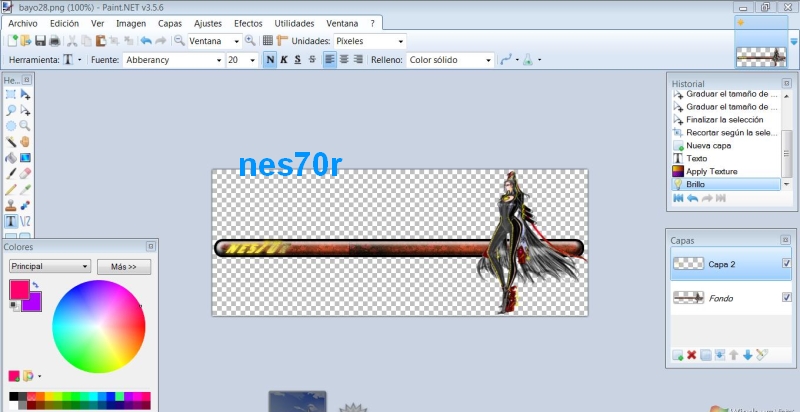Select the Gradient tool

pyautogui.click(x=25, y=158)
